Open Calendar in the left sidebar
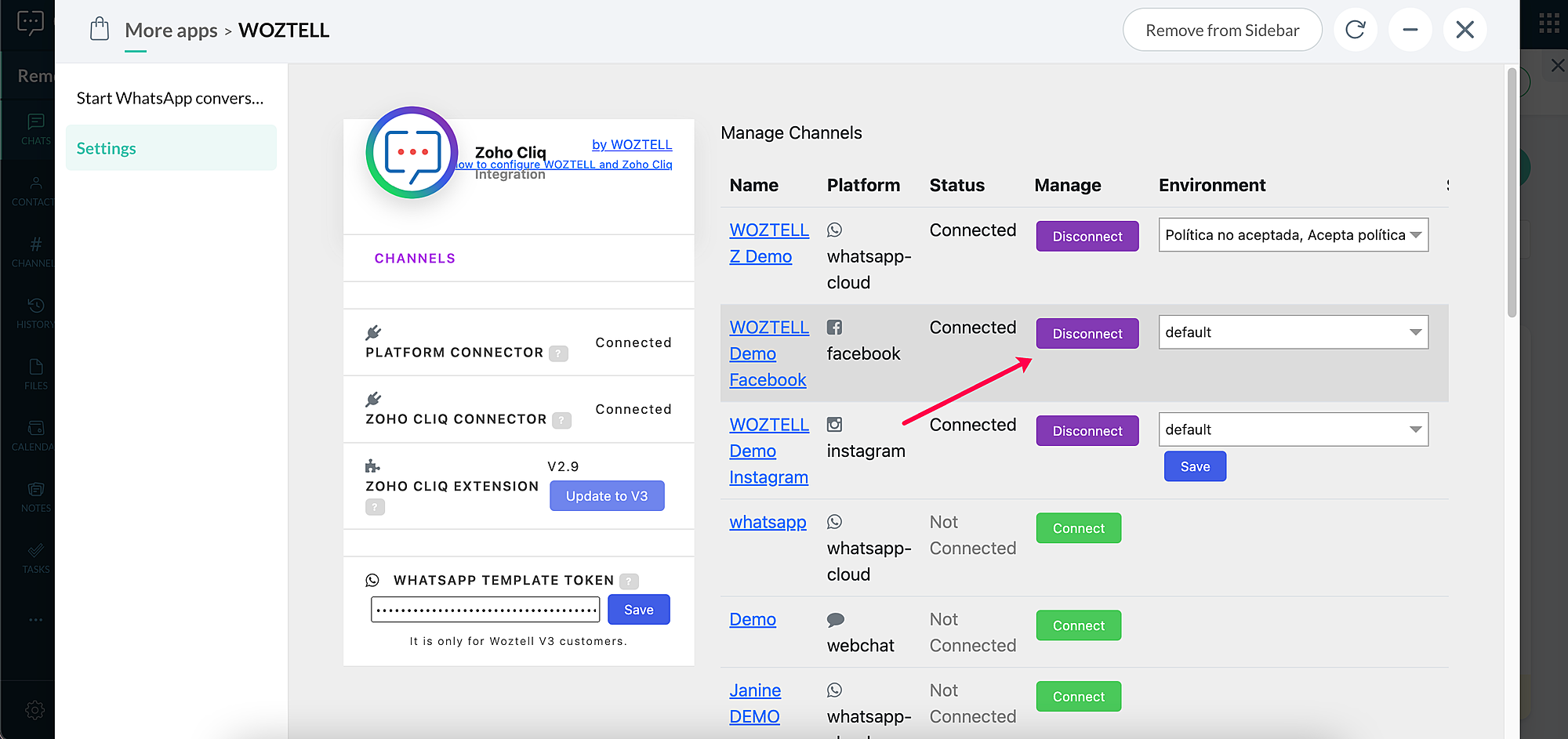The width and height of the screenshot is (1568, 739). [x=35, y=435]
